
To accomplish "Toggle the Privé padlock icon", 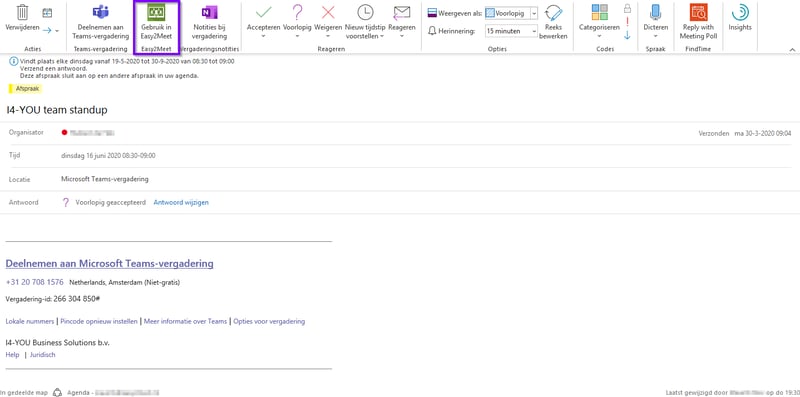I will click(627, 8).
